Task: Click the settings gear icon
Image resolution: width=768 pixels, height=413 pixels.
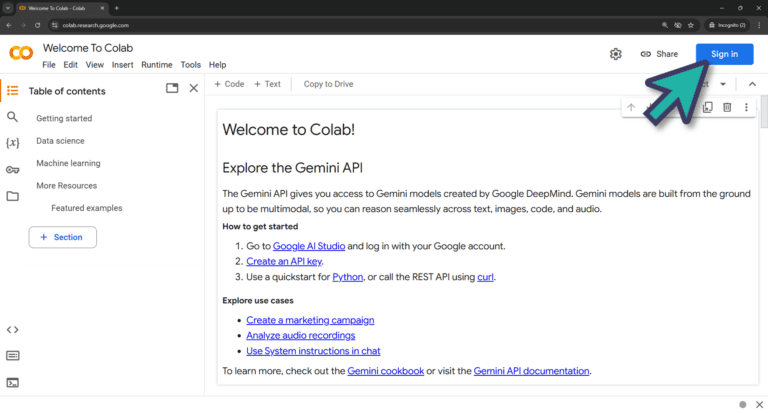Action: point(616,54)
